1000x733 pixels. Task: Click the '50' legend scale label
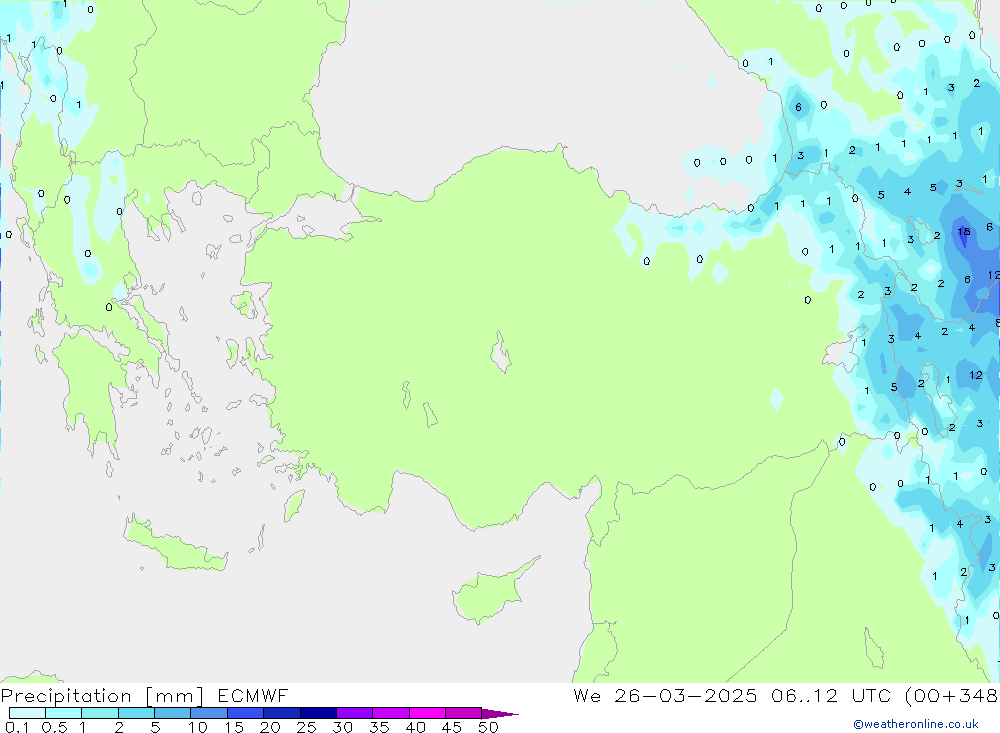488,727
